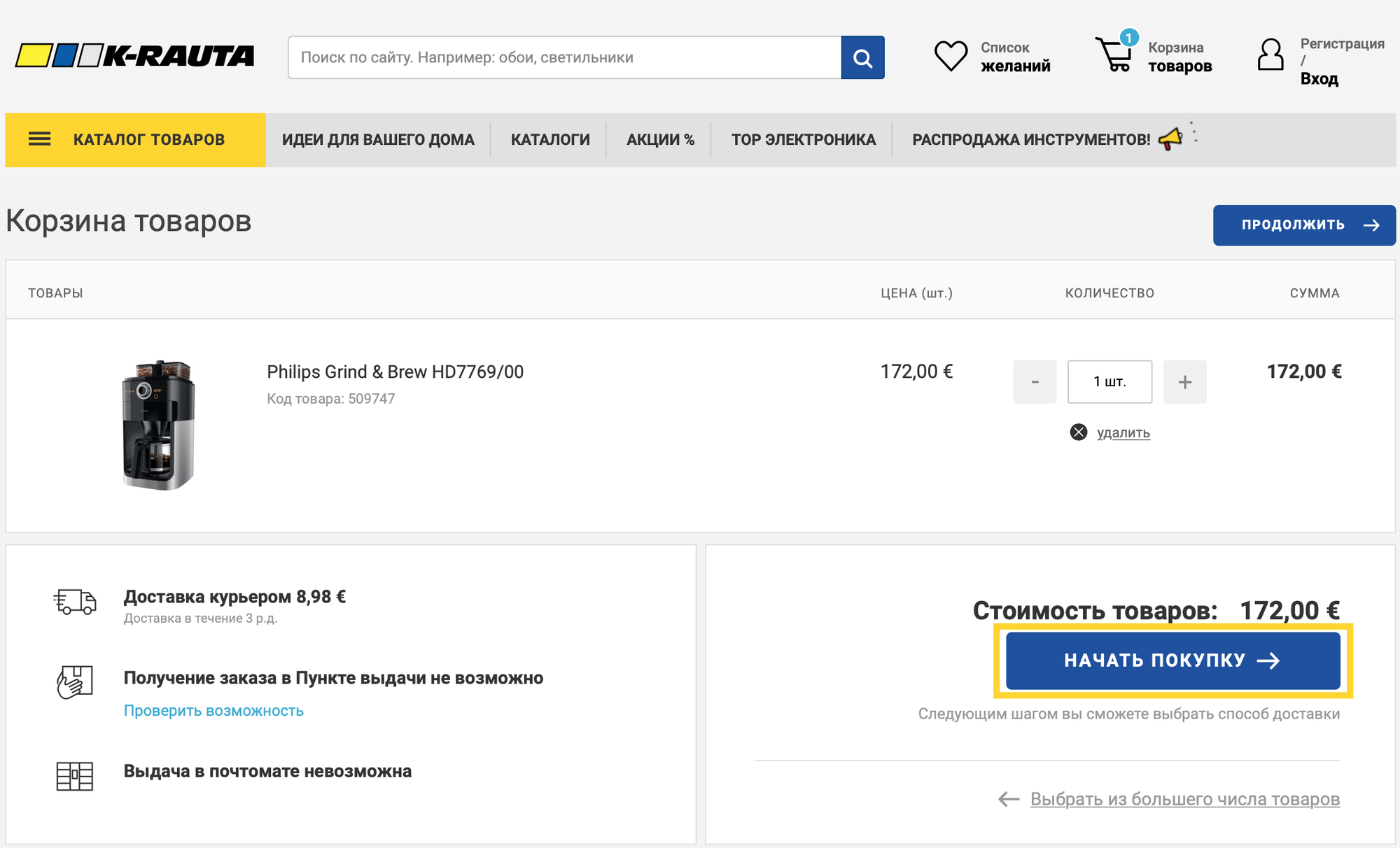Open the coffee maker product thumbnail
The image size is (1400, 848).
[x=158, y=425]
